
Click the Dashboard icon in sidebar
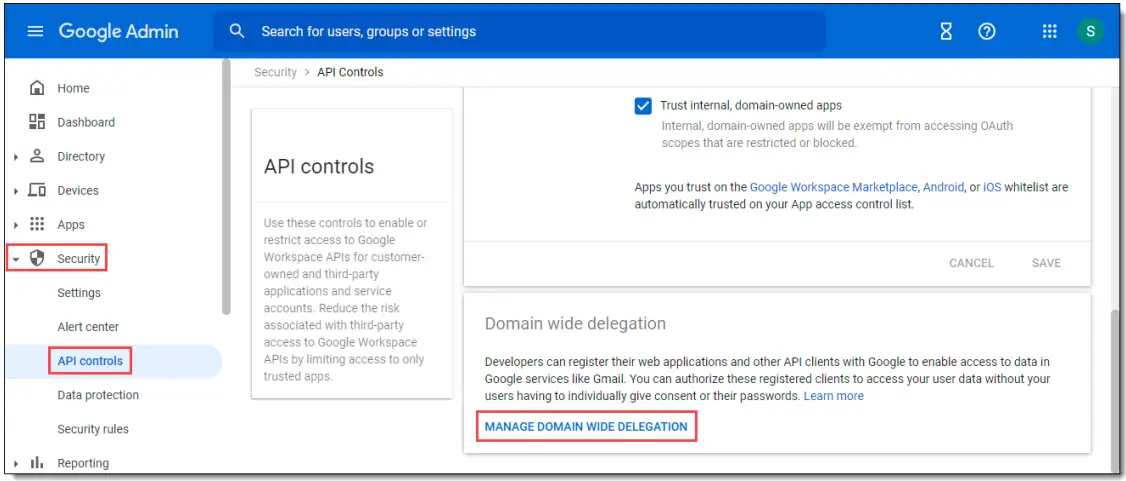coord(37,122)
